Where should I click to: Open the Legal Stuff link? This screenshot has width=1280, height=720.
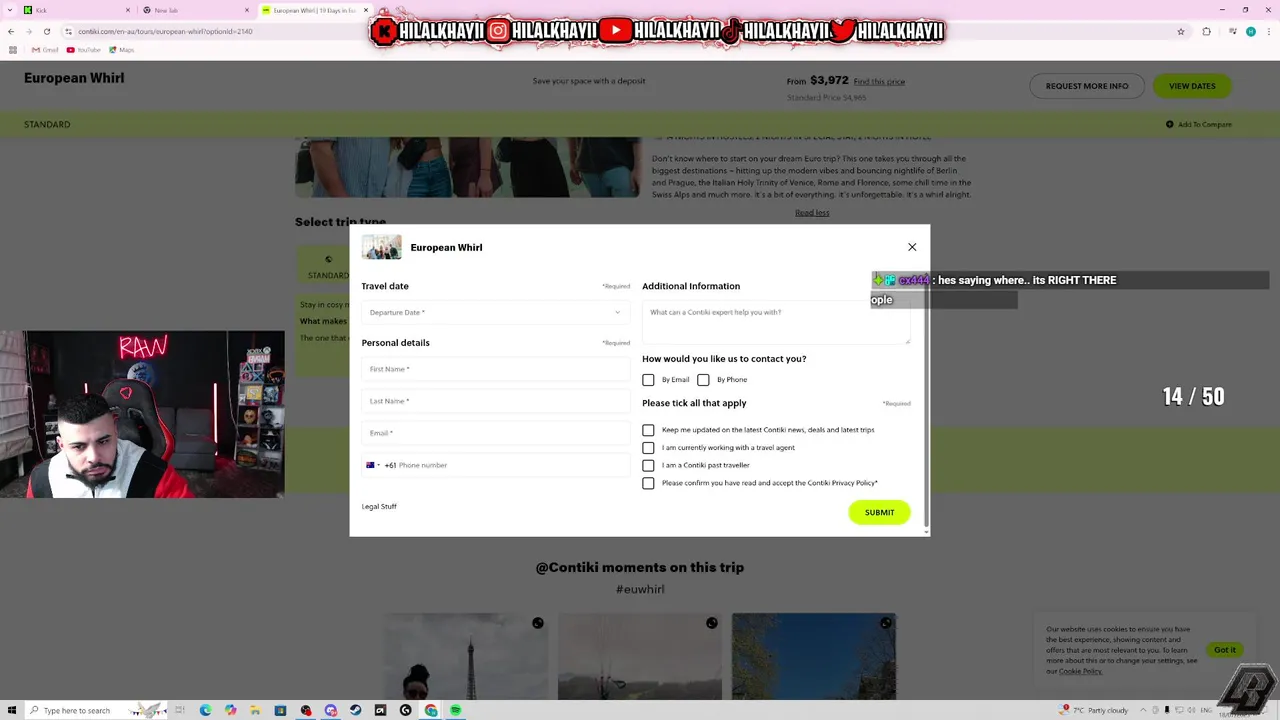coord(379,506)
